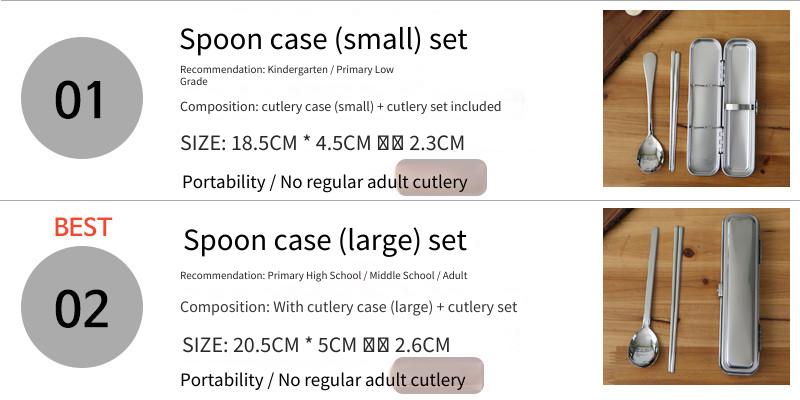Click the Kindergarten / Primary Low Grade recommendation

[x=287, y=75]
